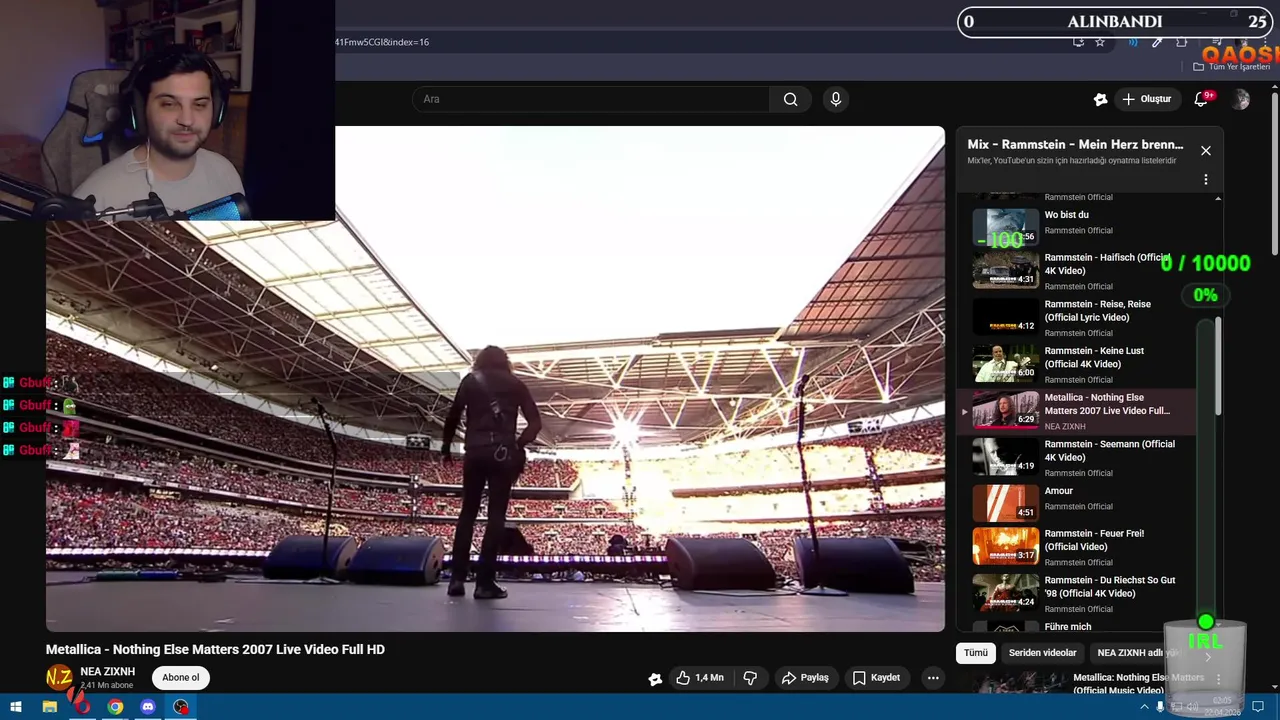Click the taskbar microphone tray icon
Viewport: 1280px width, 720px height.
1161,707
